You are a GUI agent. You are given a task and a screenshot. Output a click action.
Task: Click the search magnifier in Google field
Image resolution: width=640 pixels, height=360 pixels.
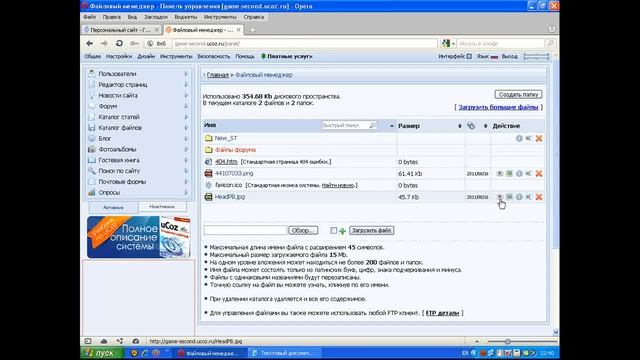550,43
